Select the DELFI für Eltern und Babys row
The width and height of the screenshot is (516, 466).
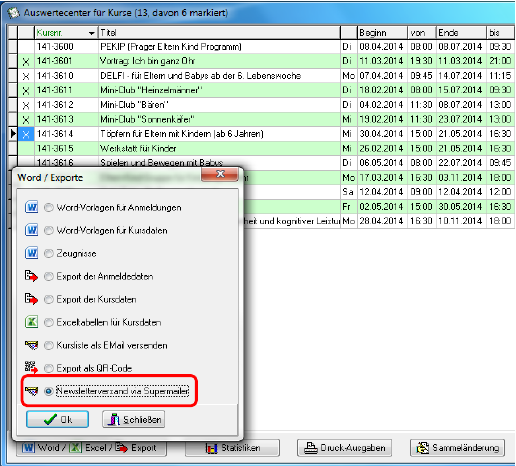coord(261,76)
